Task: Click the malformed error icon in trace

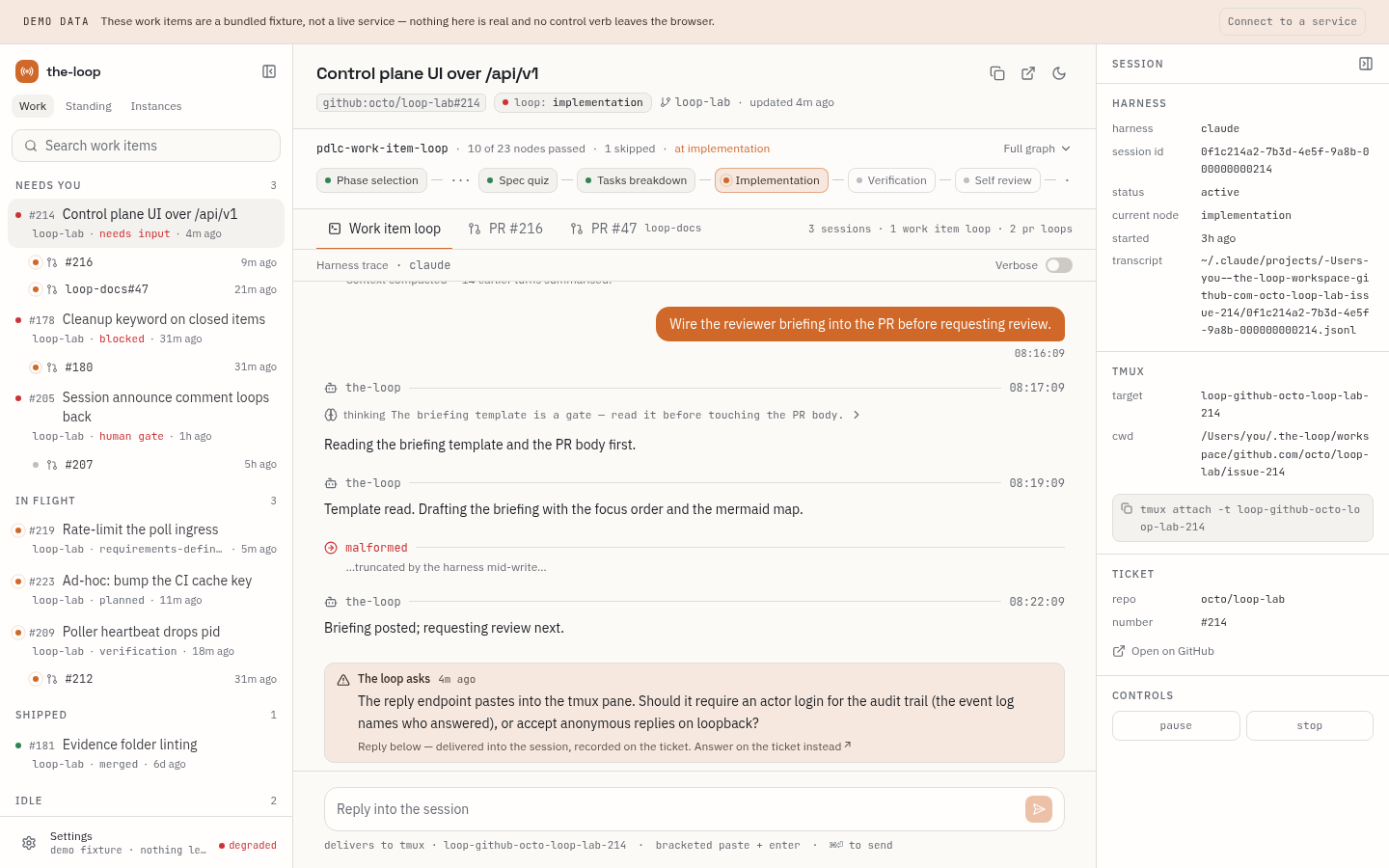Action: [331, 548]
